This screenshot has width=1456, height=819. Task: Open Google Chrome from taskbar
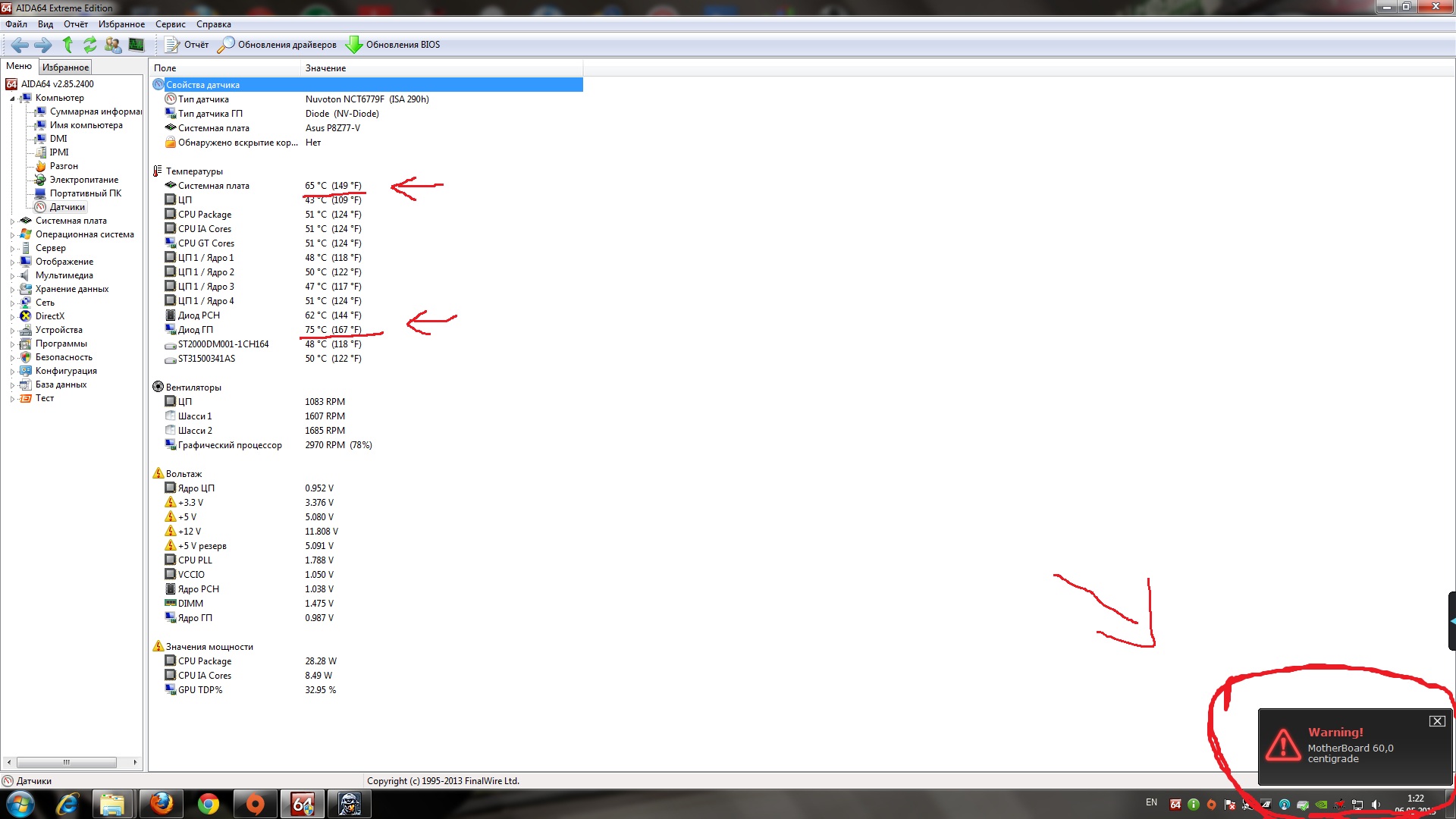coord(208,804)
